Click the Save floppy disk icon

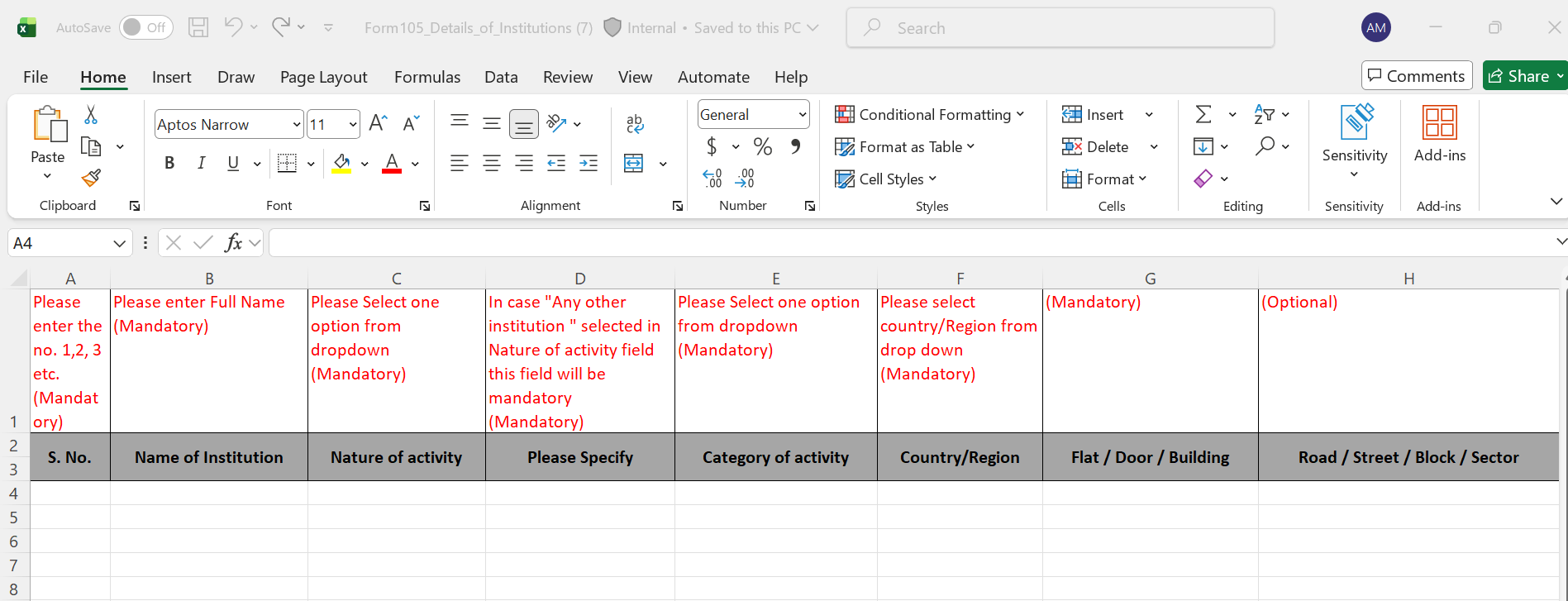coord(198,27)
